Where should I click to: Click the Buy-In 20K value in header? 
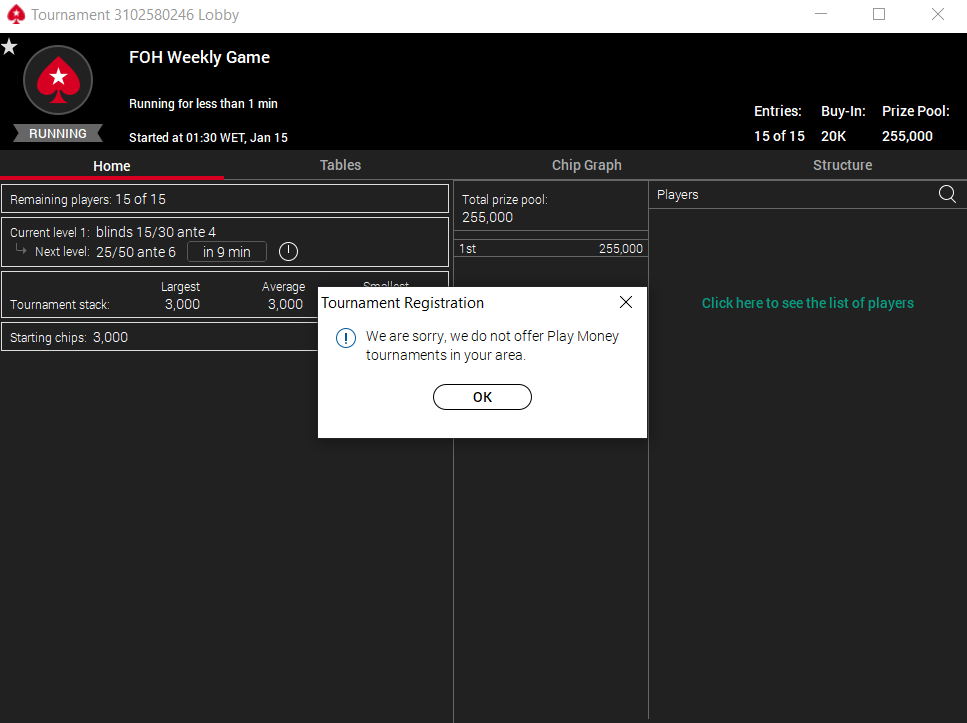pyautogui.click(x=833, y=136)
